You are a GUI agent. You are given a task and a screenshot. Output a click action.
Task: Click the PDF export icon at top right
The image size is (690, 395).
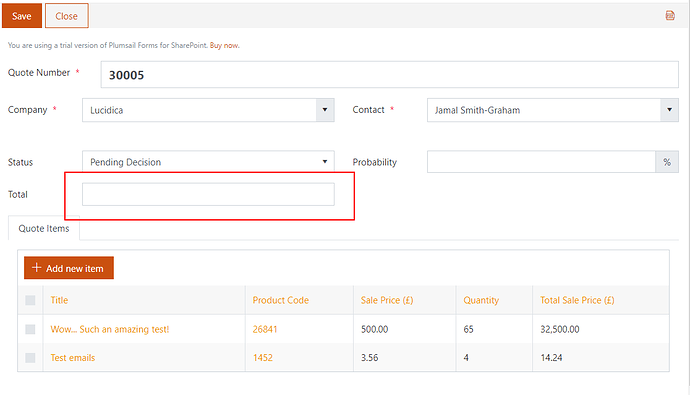[670, 16]
